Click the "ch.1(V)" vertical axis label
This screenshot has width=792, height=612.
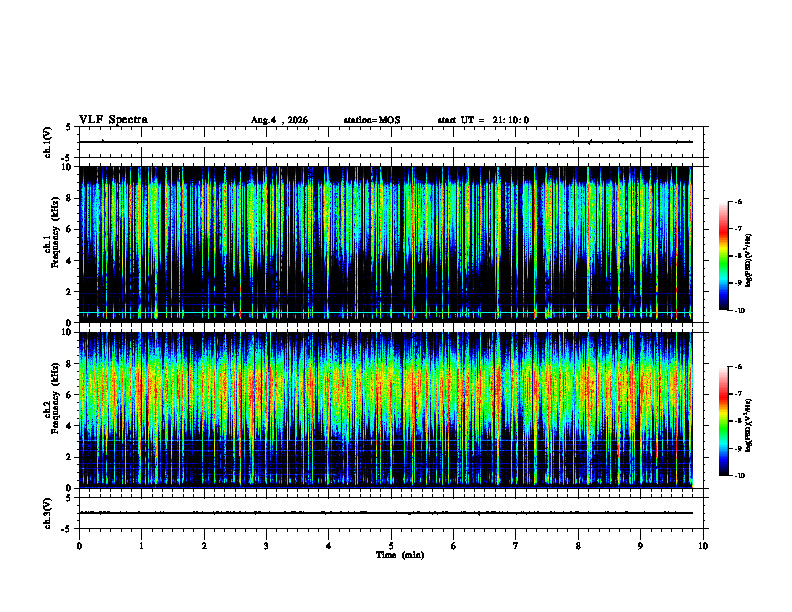click(x=47, y=142)
